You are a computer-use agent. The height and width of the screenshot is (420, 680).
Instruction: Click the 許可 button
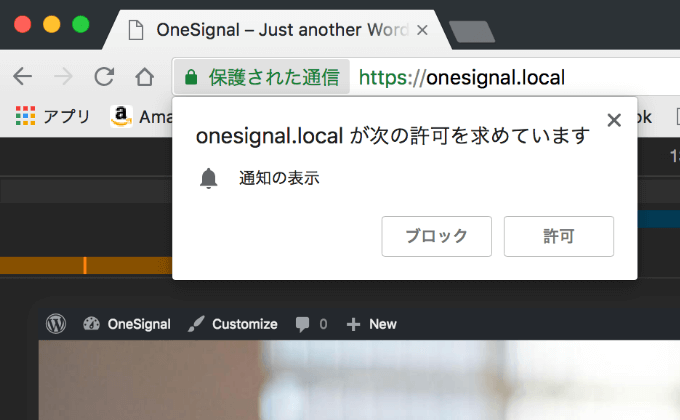point(559,236)
